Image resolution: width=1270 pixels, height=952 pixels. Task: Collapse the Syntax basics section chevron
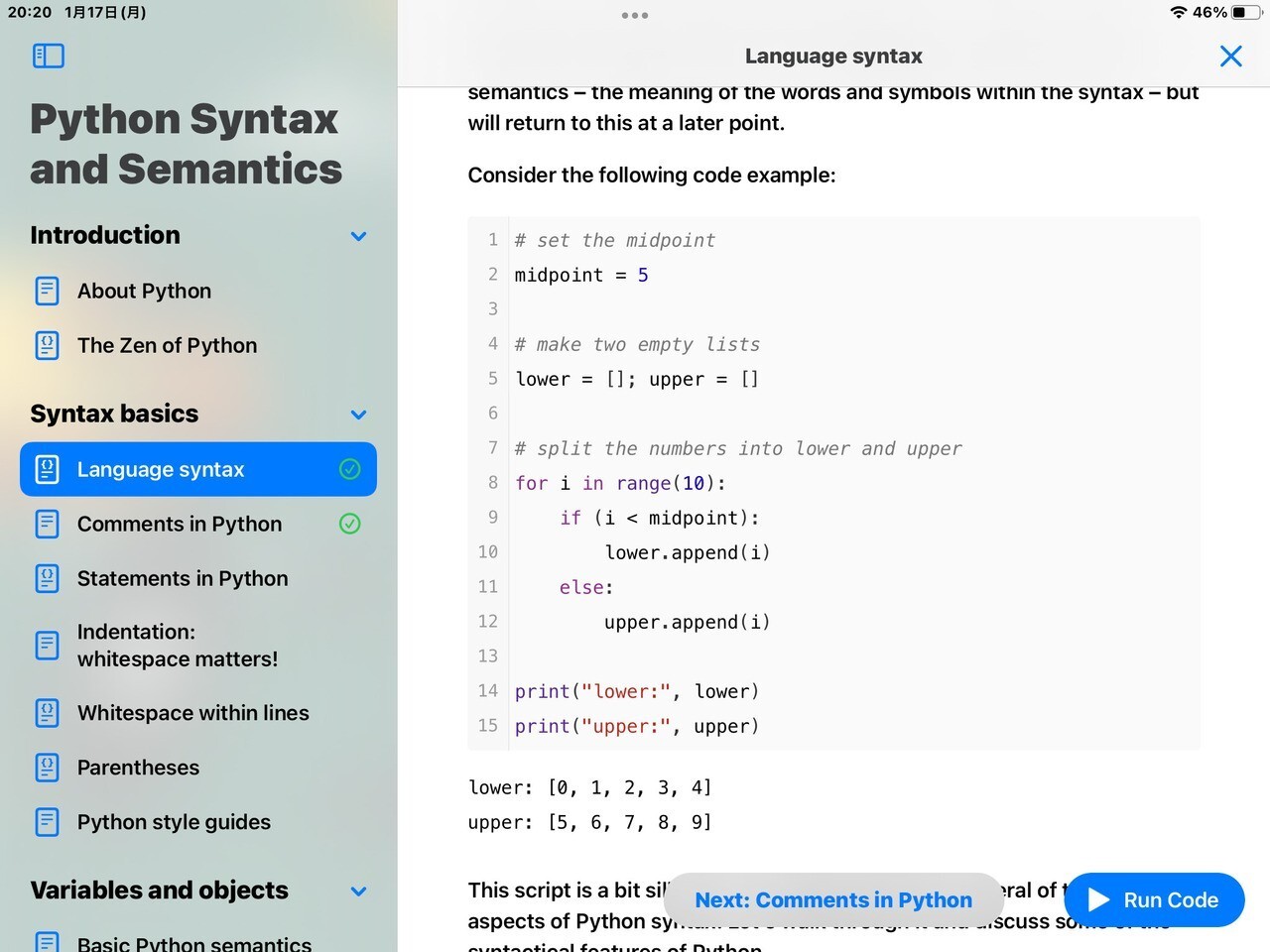(358, 415)
